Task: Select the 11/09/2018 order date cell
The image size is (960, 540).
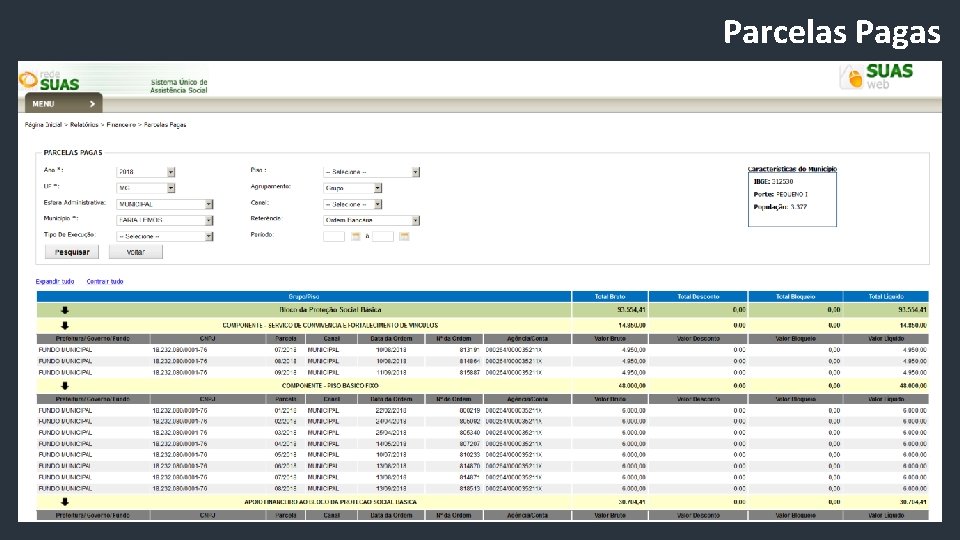Action: click(x=391, y=373)
